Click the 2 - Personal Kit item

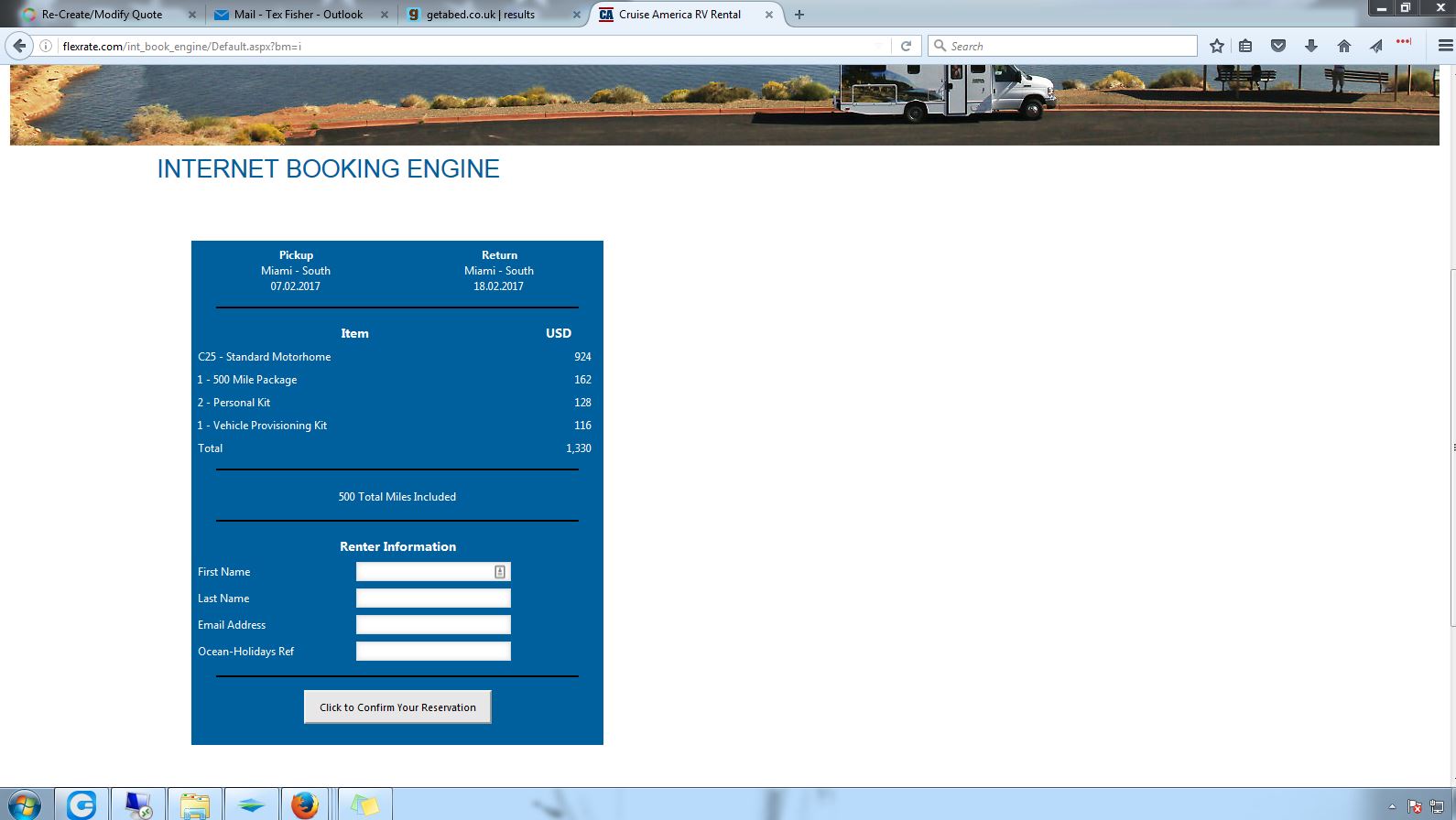[x=234, y=403]
